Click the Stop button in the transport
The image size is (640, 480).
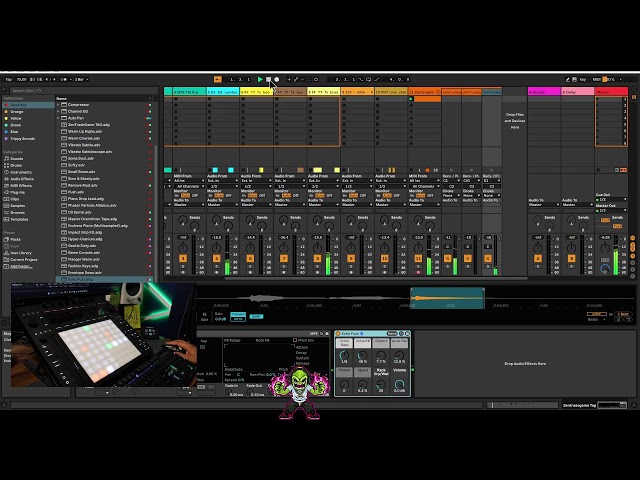pos(268,80)
